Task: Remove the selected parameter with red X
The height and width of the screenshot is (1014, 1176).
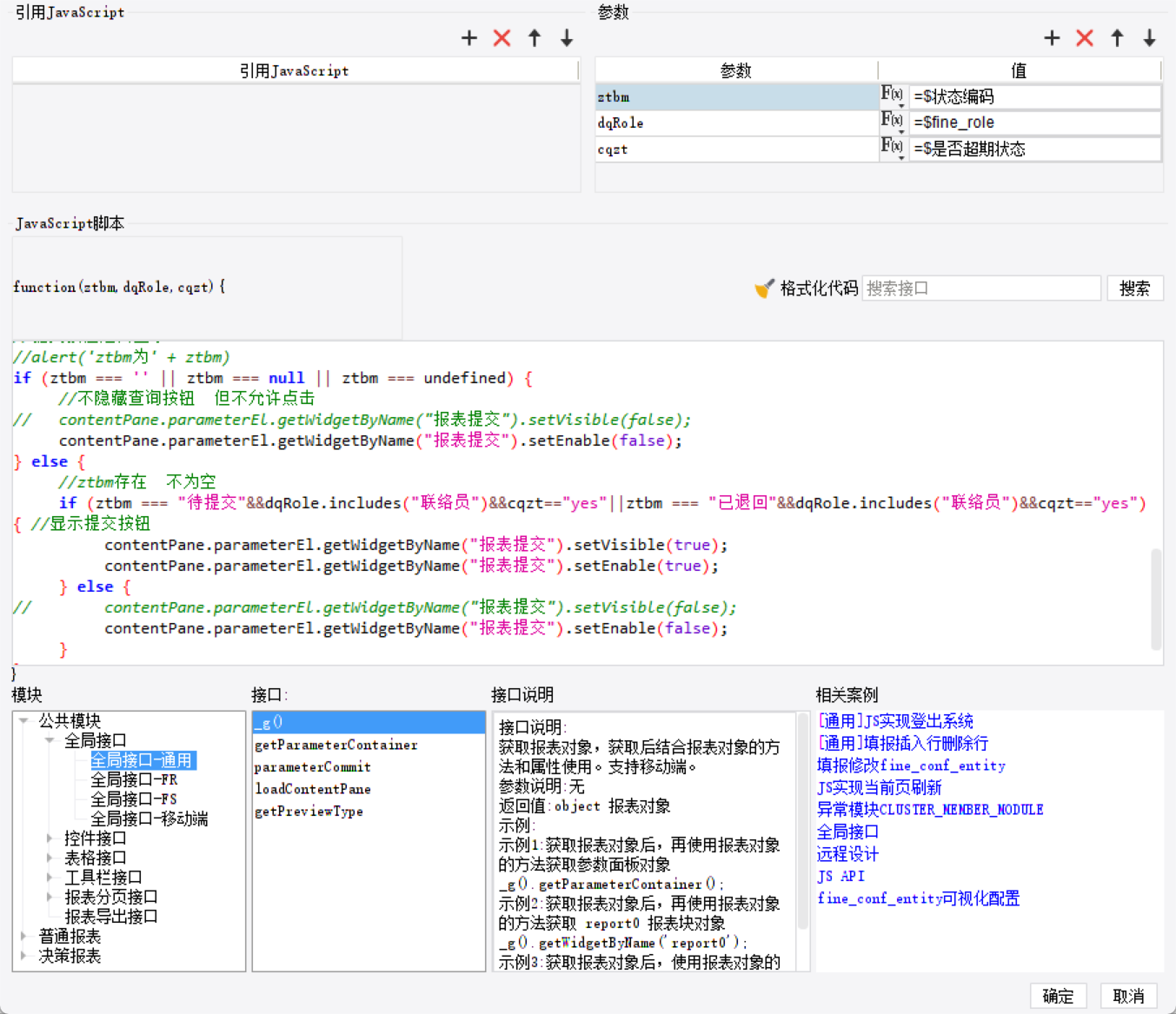Action: 1085,38
